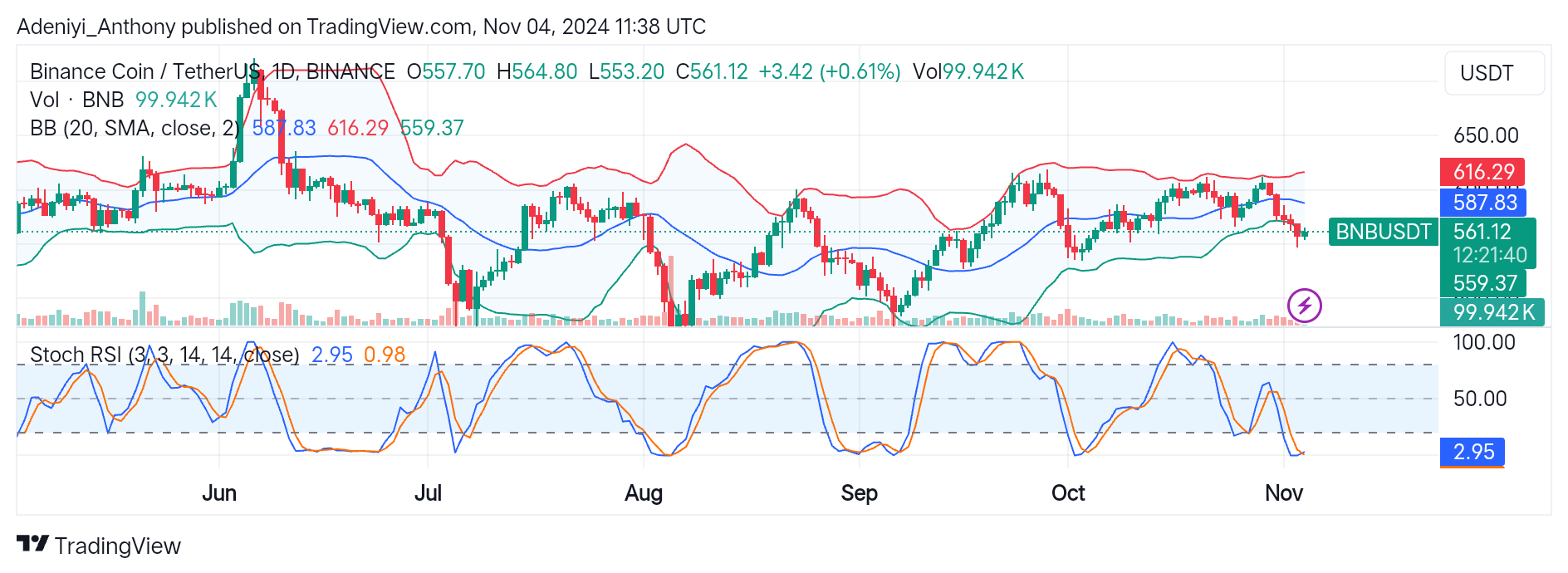
Task: Click the purple lightning bolt icon
Action: [x=1304, y=306]
